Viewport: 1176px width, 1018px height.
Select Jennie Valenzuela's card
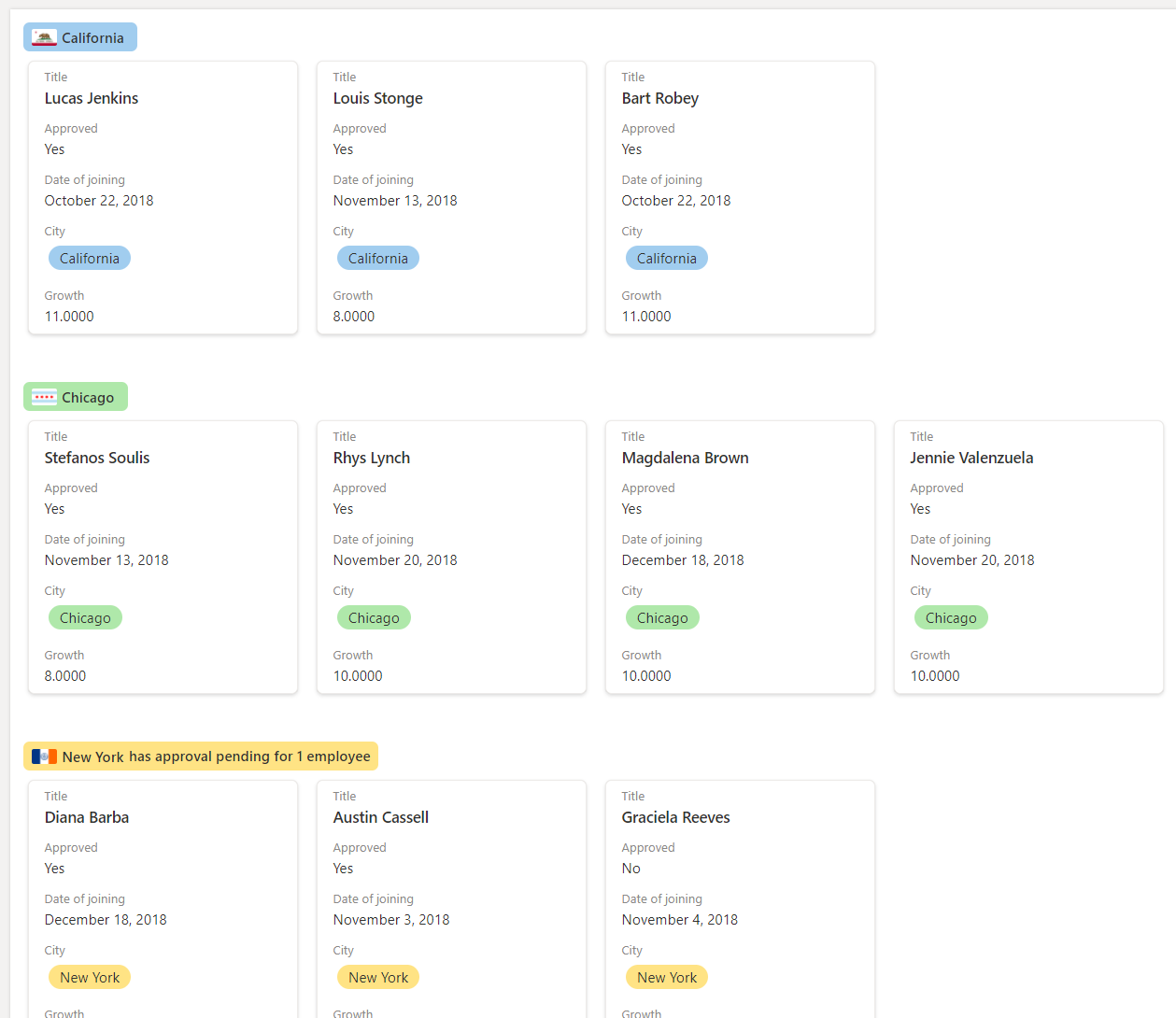(1028, 557)
